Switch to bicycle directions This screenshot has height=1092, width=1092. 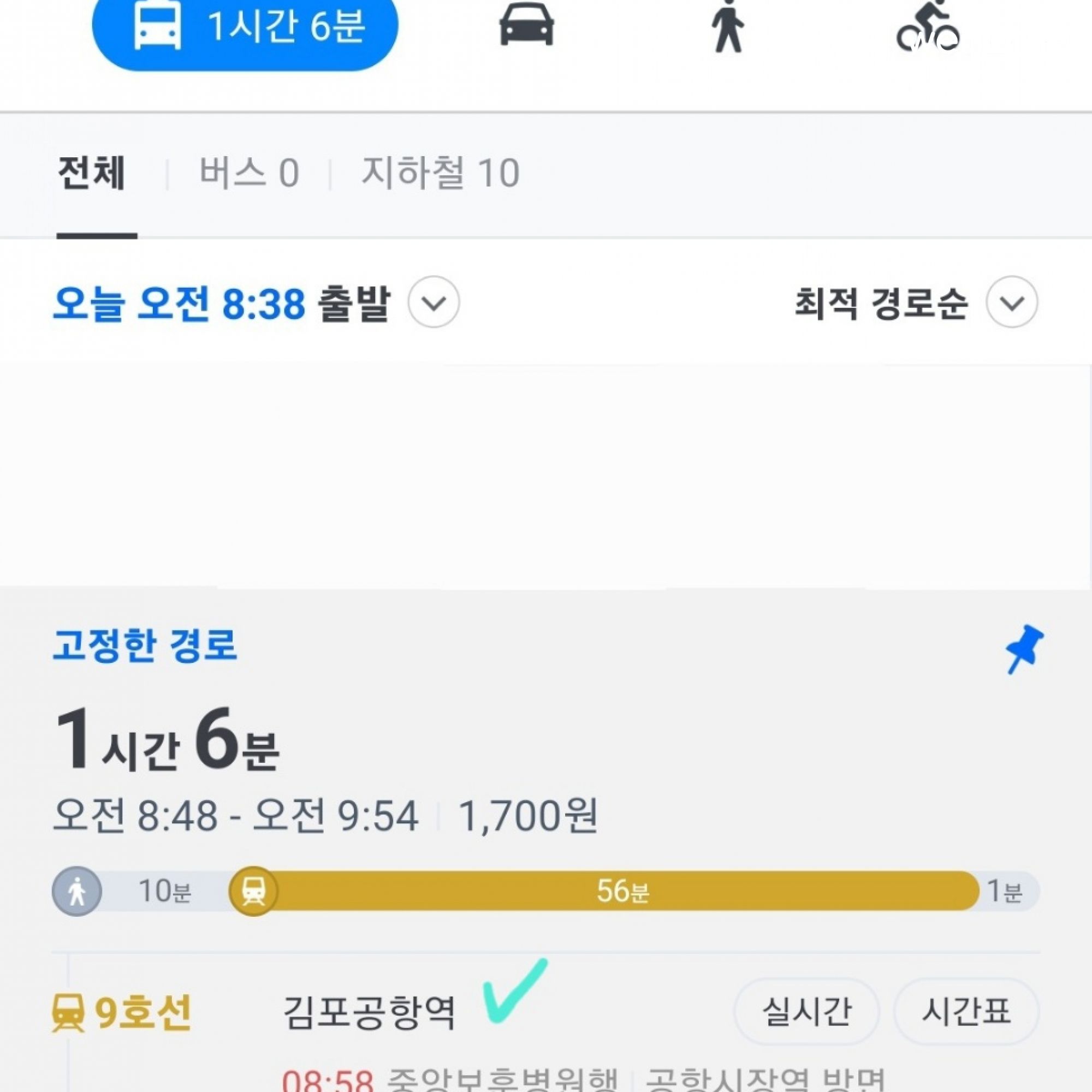point(928,27)
